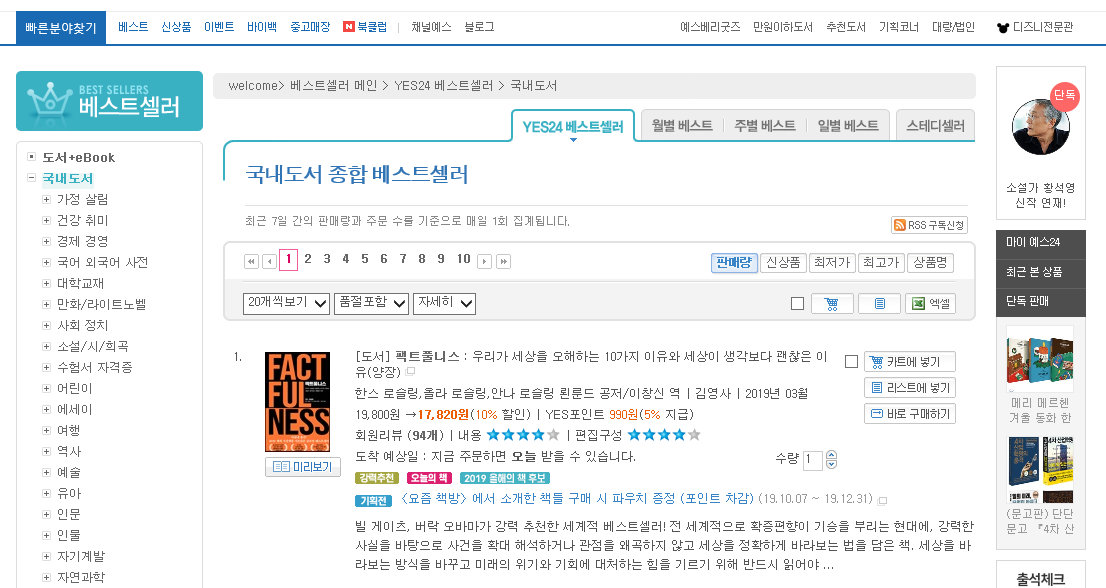Screen dimensions: 1106x588
Task: Export list with 엑셀 button
Action: click(931, 304)
